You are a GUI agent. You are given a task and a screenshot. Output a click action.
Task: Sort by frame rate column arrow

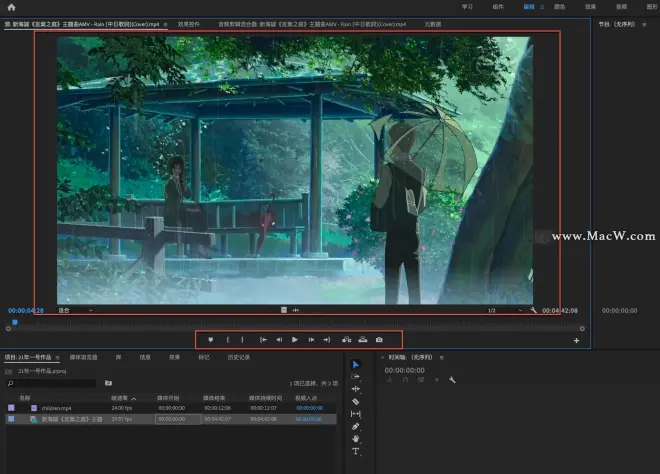pos(134,398)
